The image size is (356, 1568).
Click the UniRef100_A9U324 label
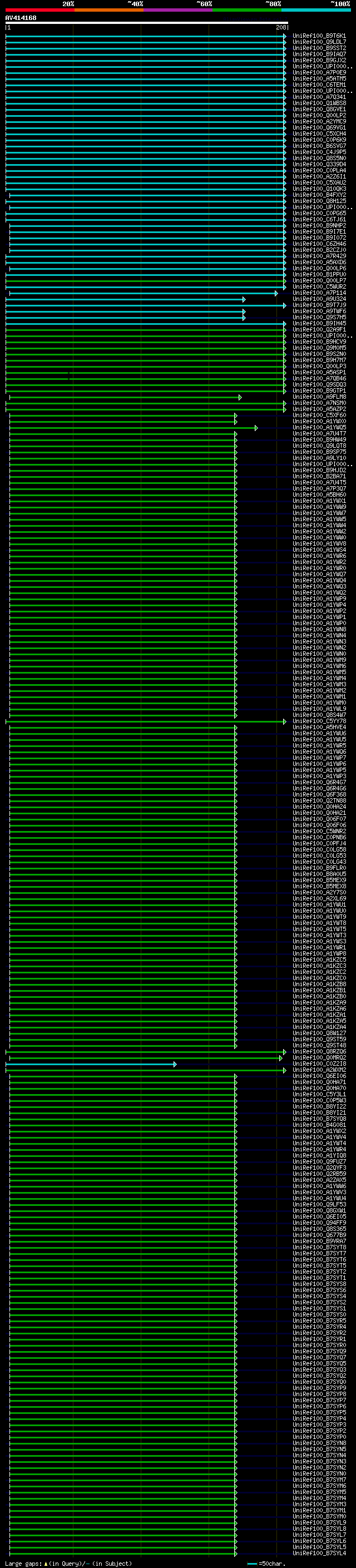pyautogui.click(x=319, y=299)
